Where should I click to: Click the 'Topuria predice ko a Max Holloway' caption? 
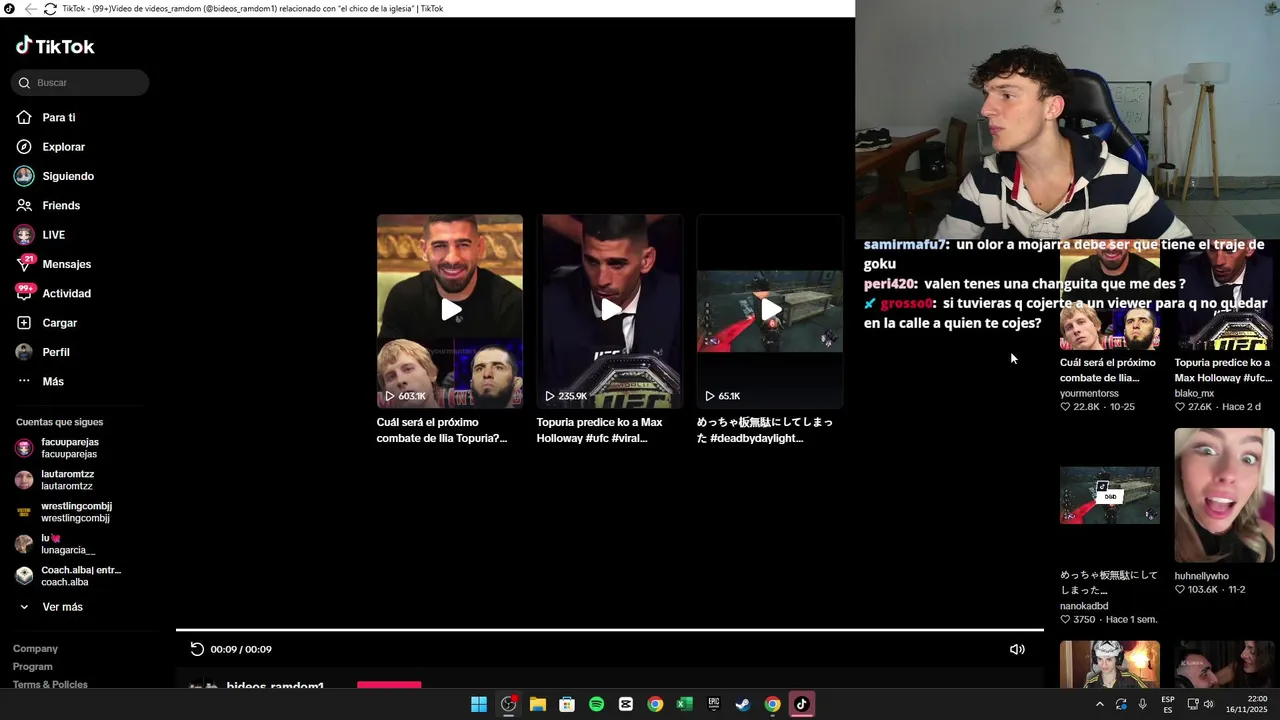click(x=600, y=430)
